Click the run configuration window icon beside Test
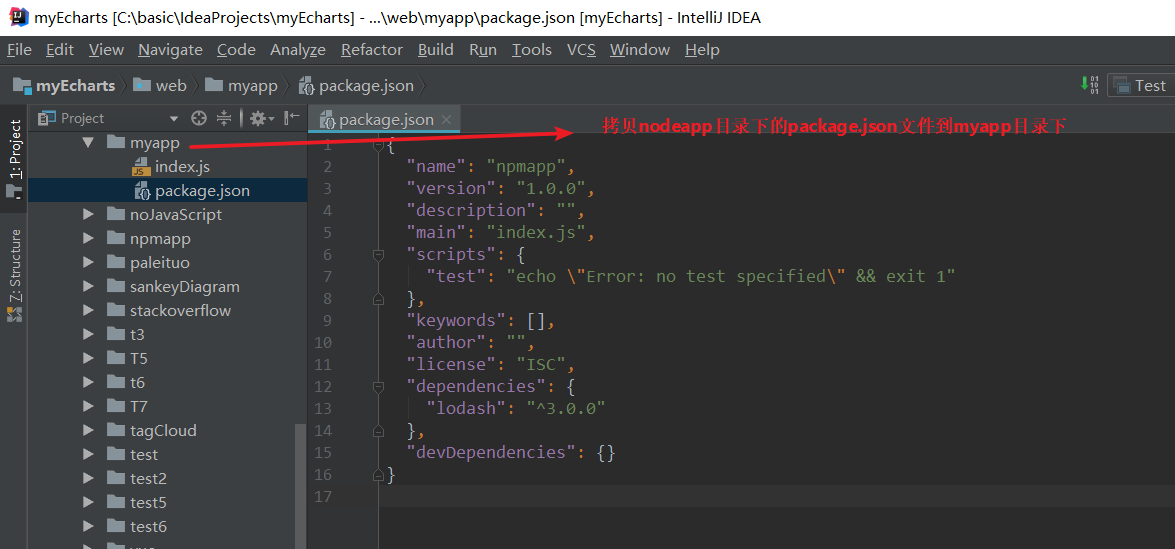 pos(1121,85)
